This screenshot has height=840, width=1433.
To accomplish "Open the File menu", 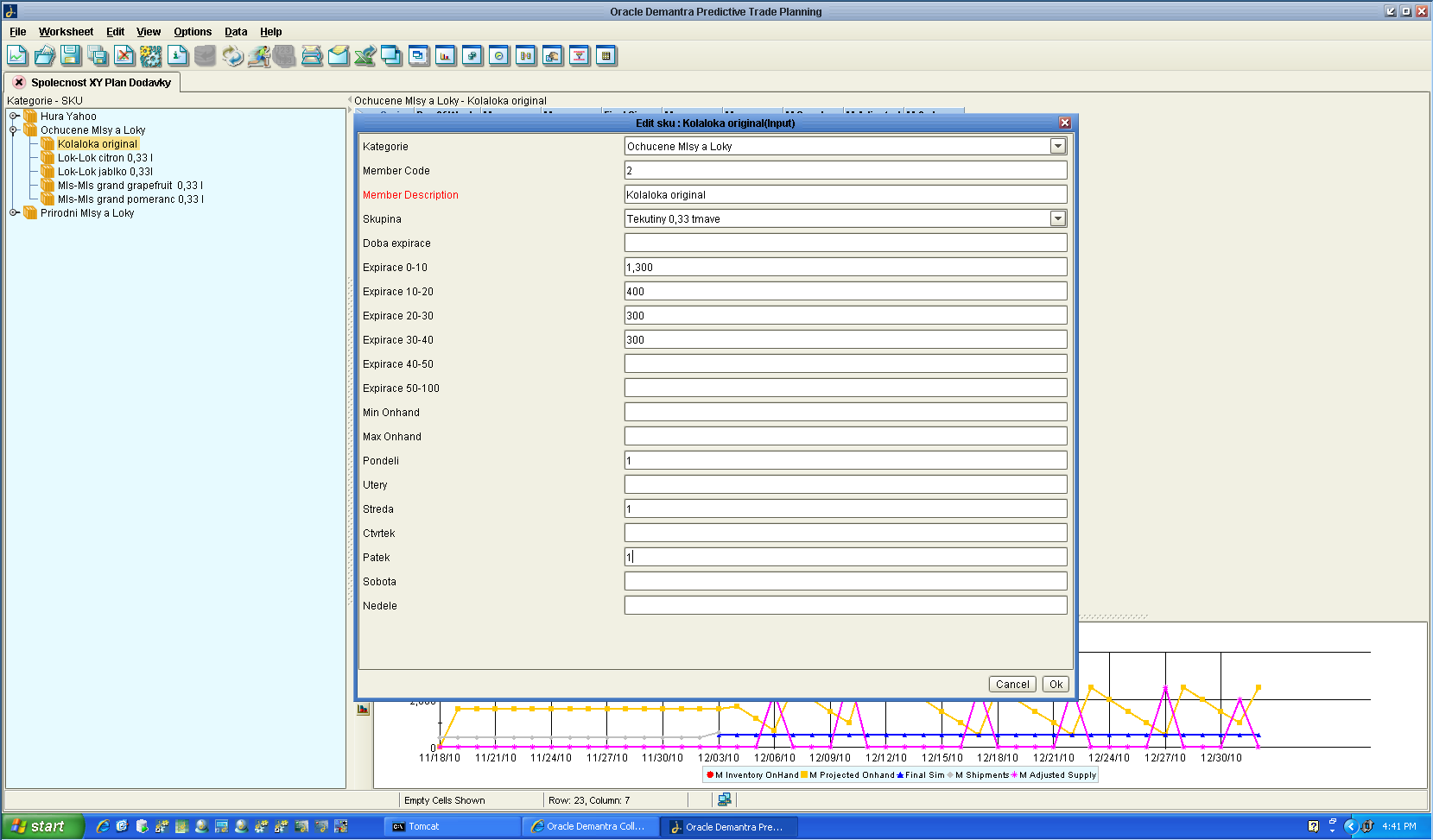I will click(x=17, y=32).
